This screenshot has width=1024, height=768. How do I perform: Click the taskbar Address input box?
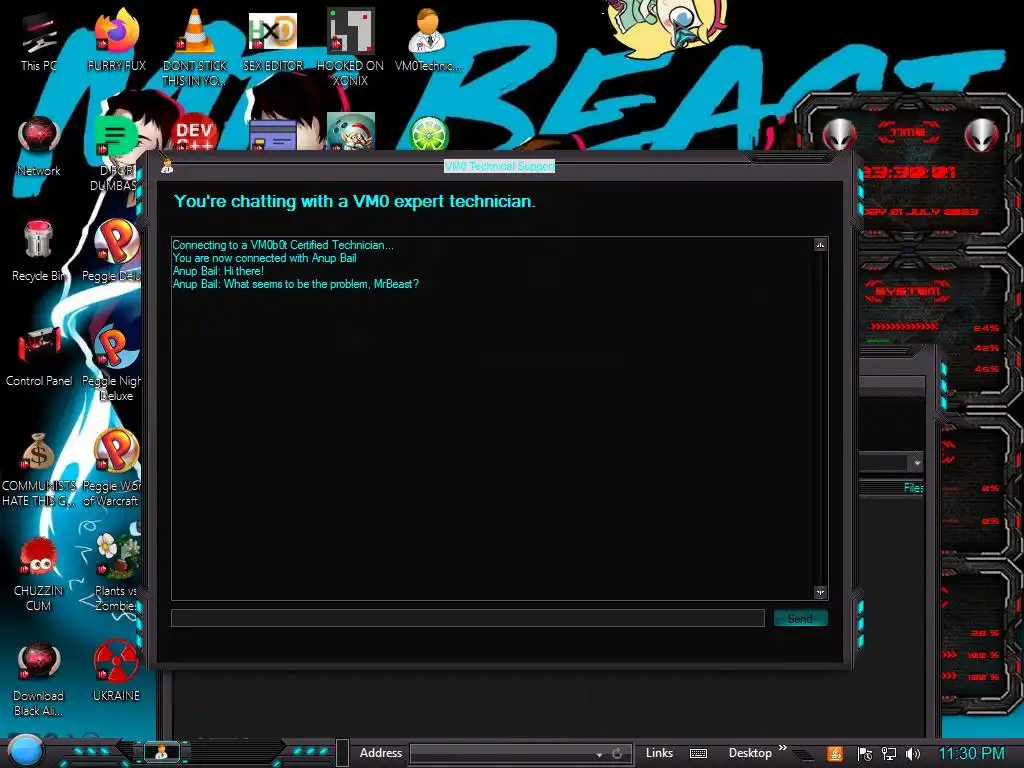[x=503, y=754]
